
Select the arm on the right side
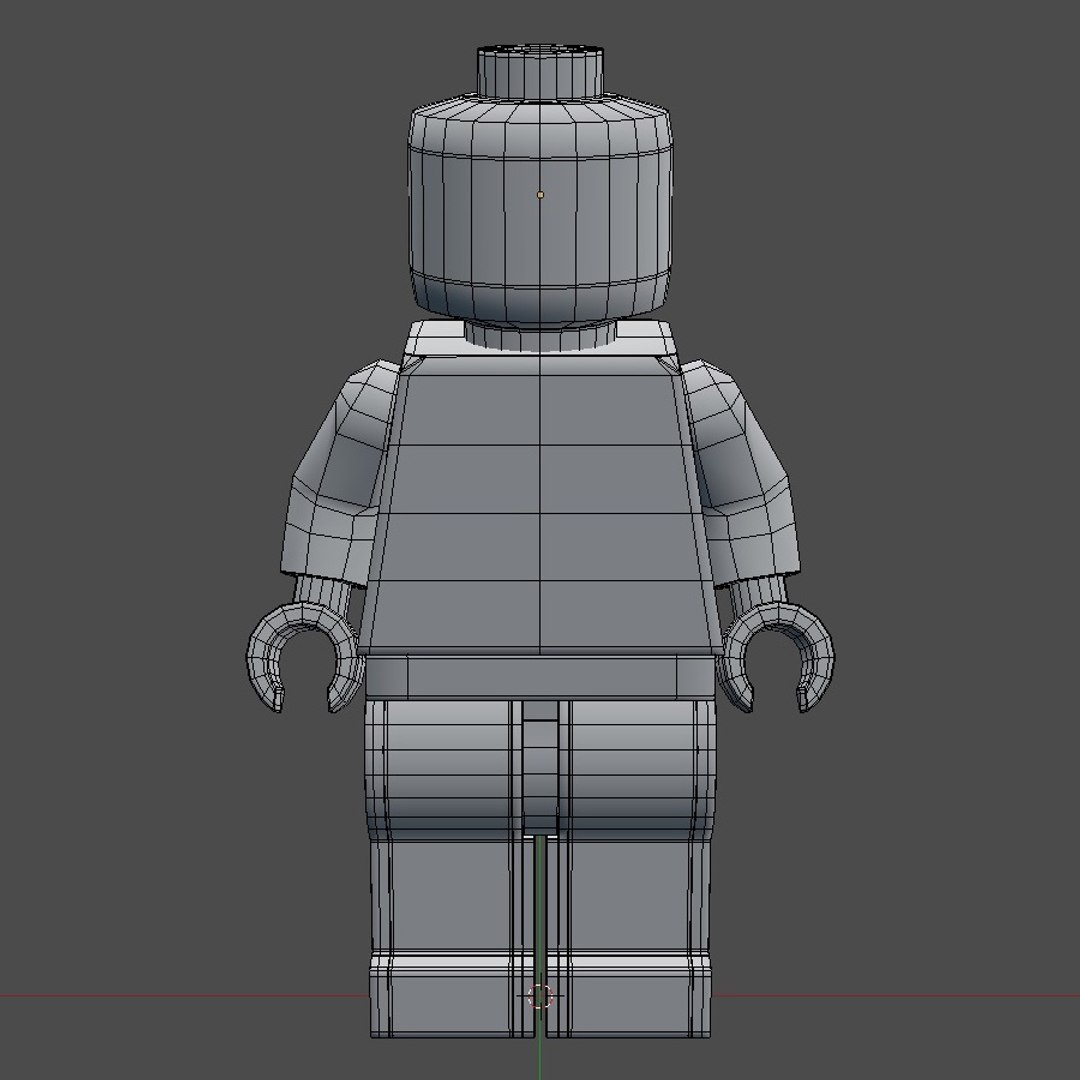[744, 475]
